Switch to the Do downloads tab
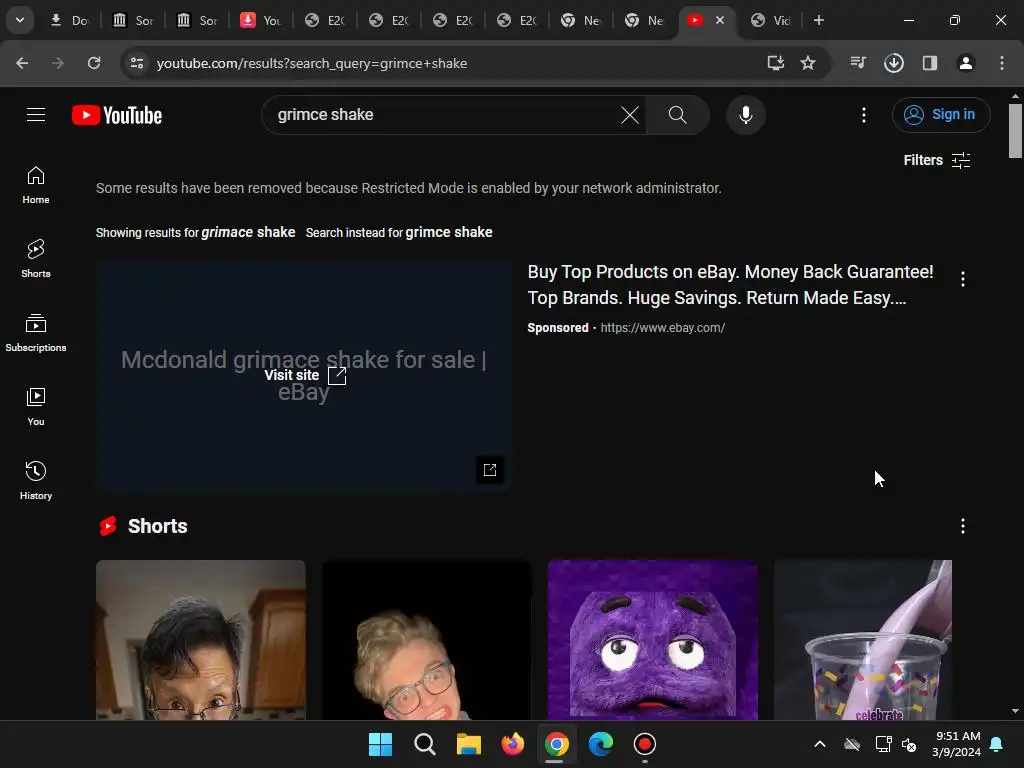1024x768 pixels. (69, 20)
